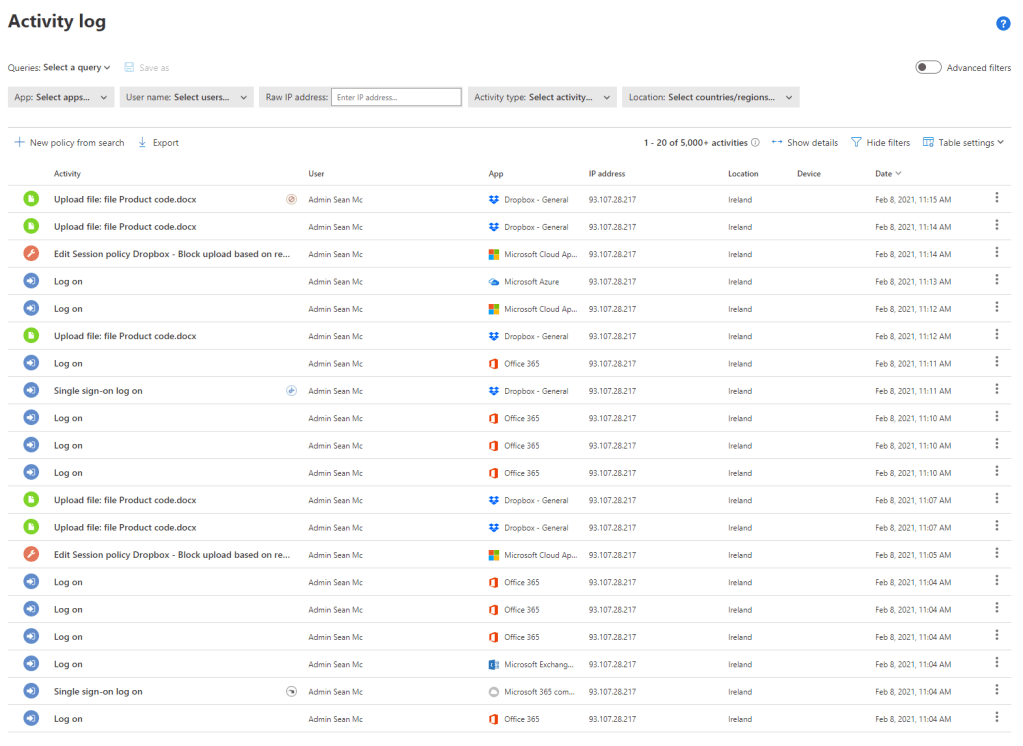Show details for activity rows
The image size is (1023, 746).
click(x=805, y=143)
